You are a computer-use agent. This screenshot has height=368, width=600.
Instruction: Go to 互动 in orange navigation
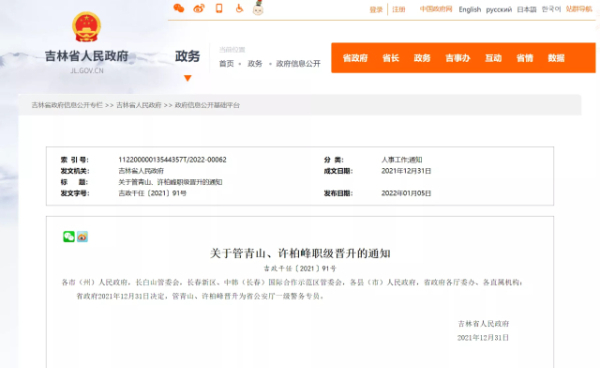click(x=493, y=58)
